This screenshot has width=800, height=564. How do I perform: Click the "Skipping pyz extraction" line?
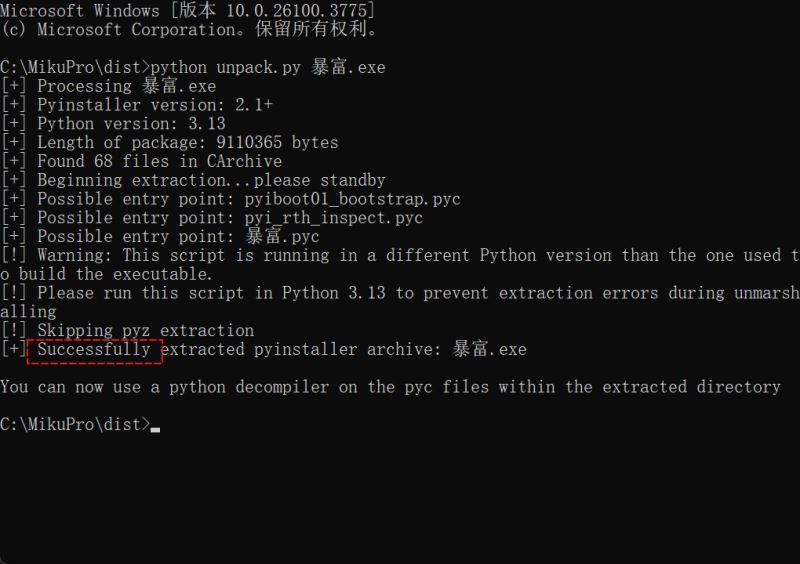[x=145, y=330]
